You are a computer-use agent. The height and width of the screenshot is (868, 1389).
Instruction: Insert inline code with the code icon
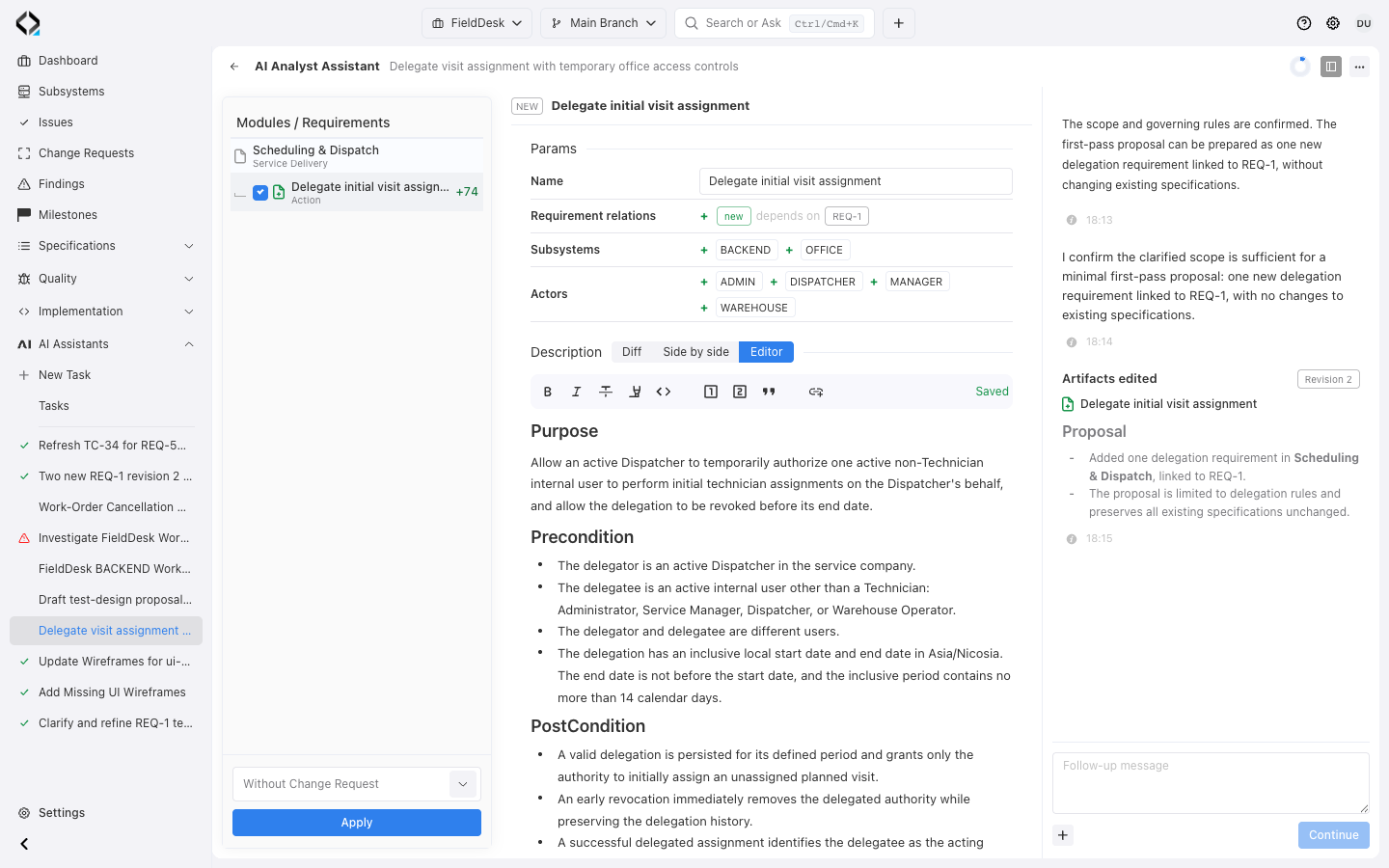[664, 392]
